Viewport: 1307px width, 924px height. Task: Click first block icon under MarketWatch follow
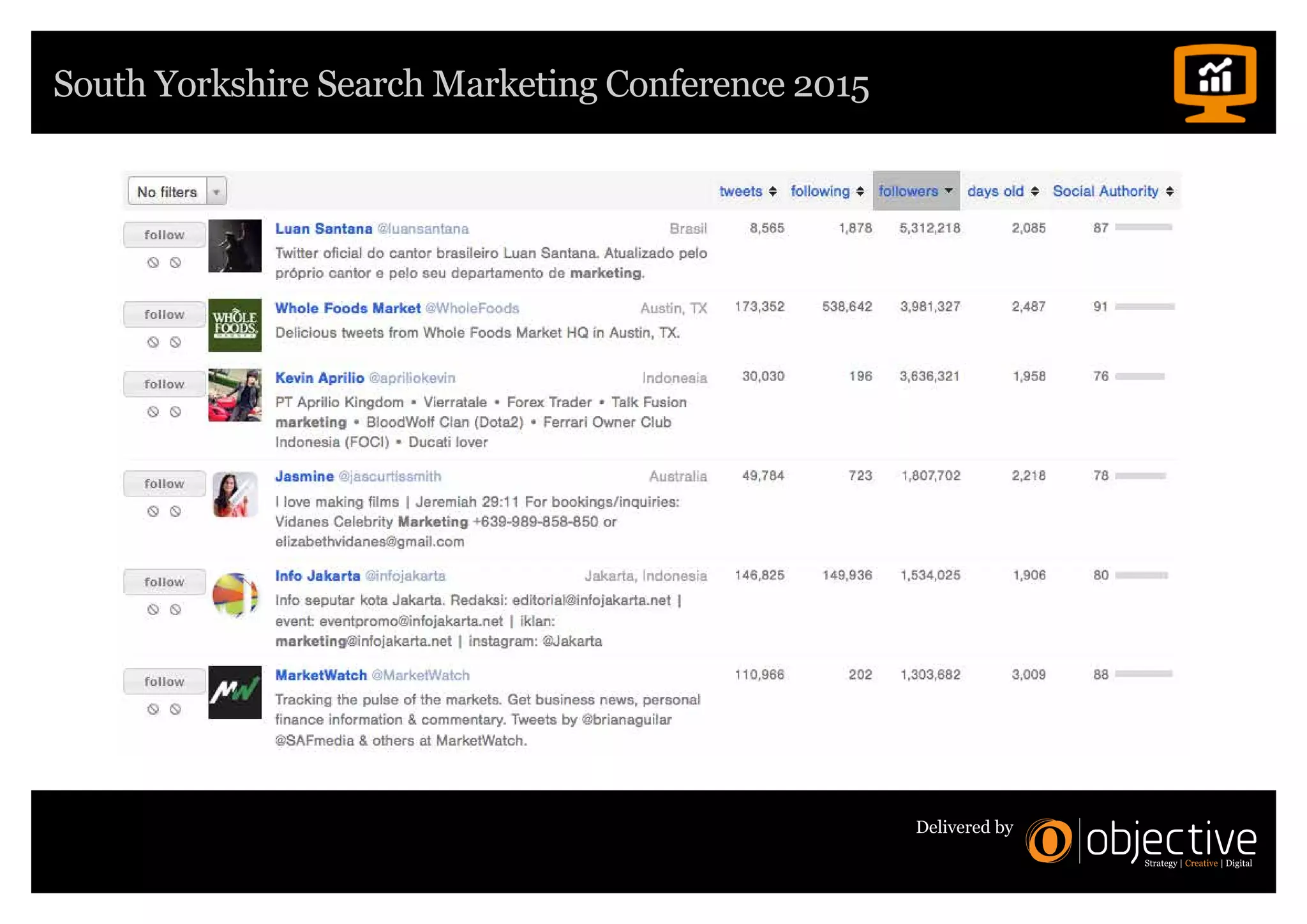tap(153, 709)
